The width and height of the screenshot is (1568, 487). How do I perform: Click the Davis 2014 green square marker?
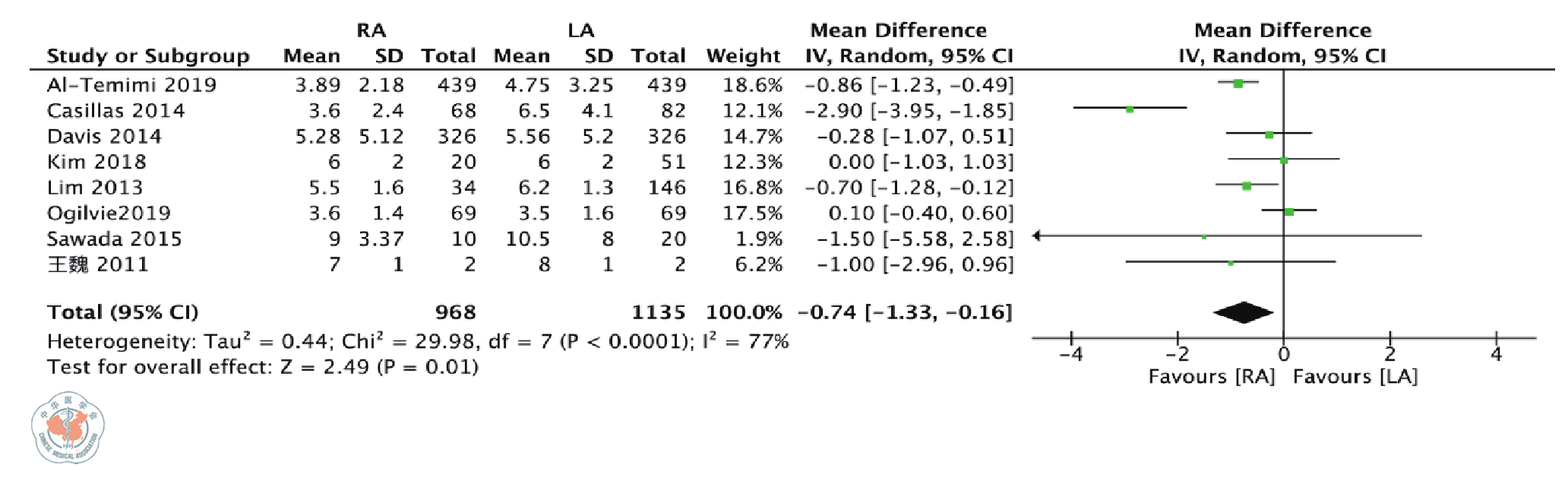pos(1269,135)
